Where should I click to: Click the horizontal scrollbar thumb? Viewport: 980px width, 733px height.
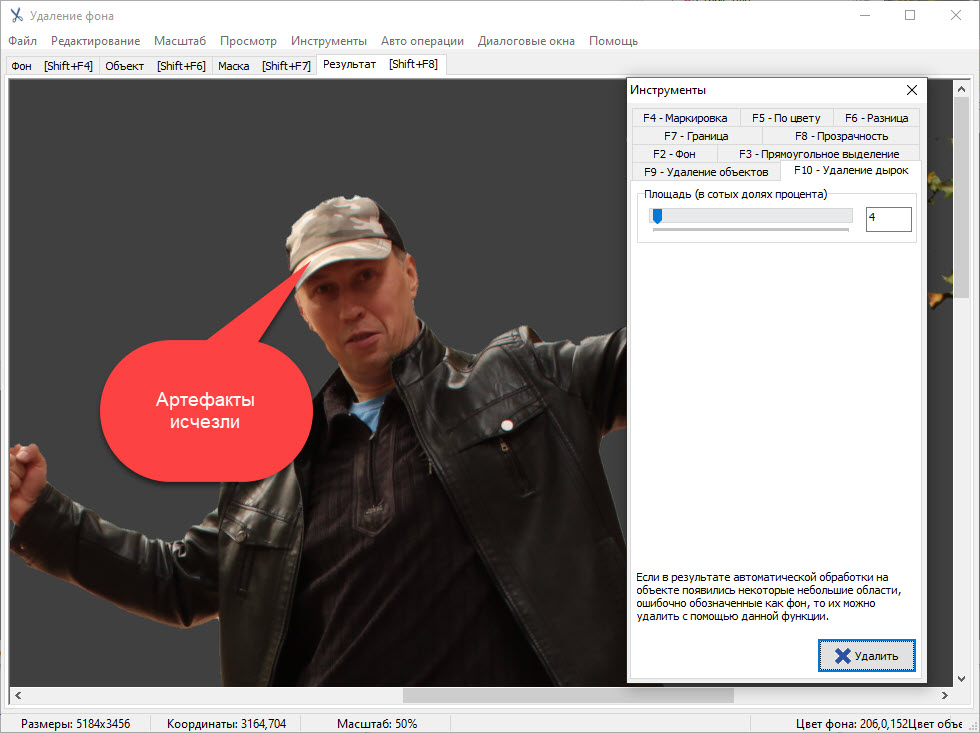click(x=568, y=696)
